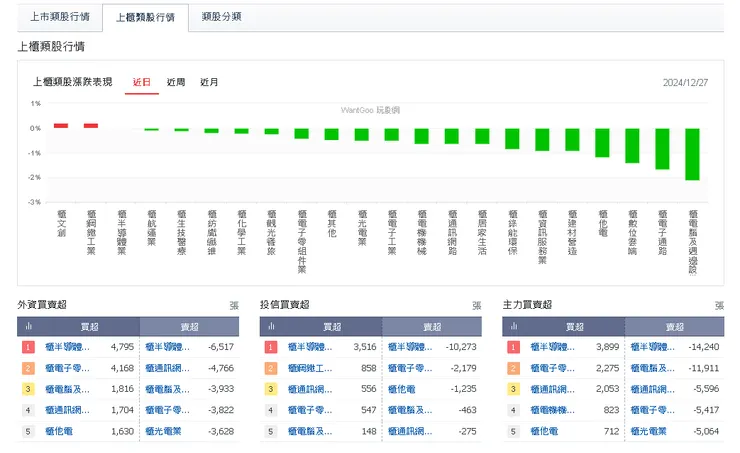Open 櫃半導體 link with -6,517 foreign sell

(x=168, y=347)
